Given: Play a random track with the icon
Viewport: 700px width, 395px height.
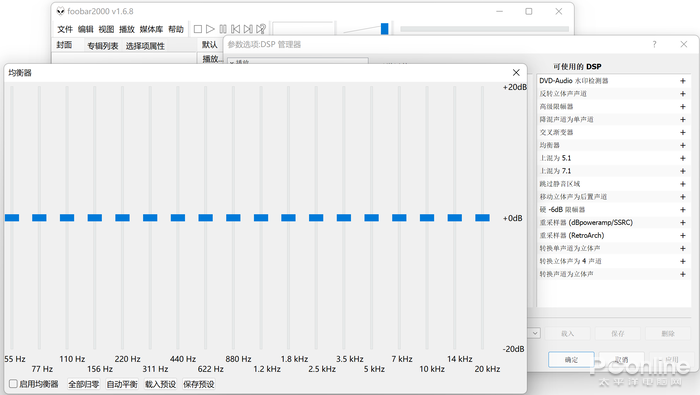Looking at the screenshot, I should click(x=261, y=29).
